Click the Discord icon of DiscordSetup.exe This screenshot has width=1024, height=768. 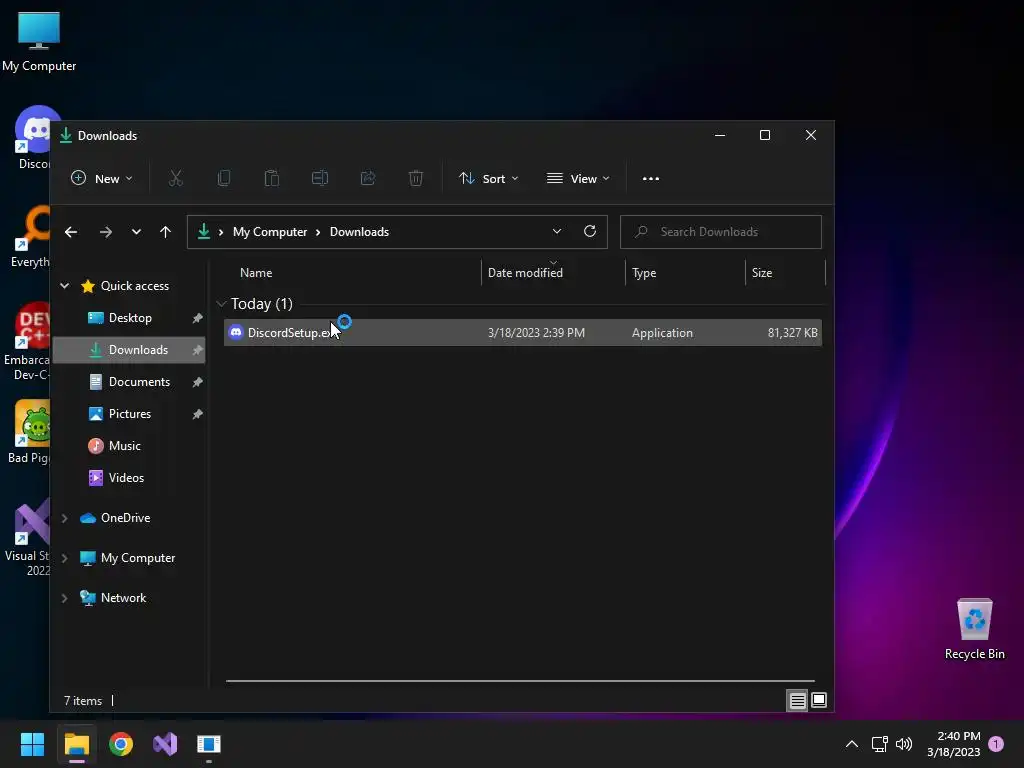click(x=236, y=332)
